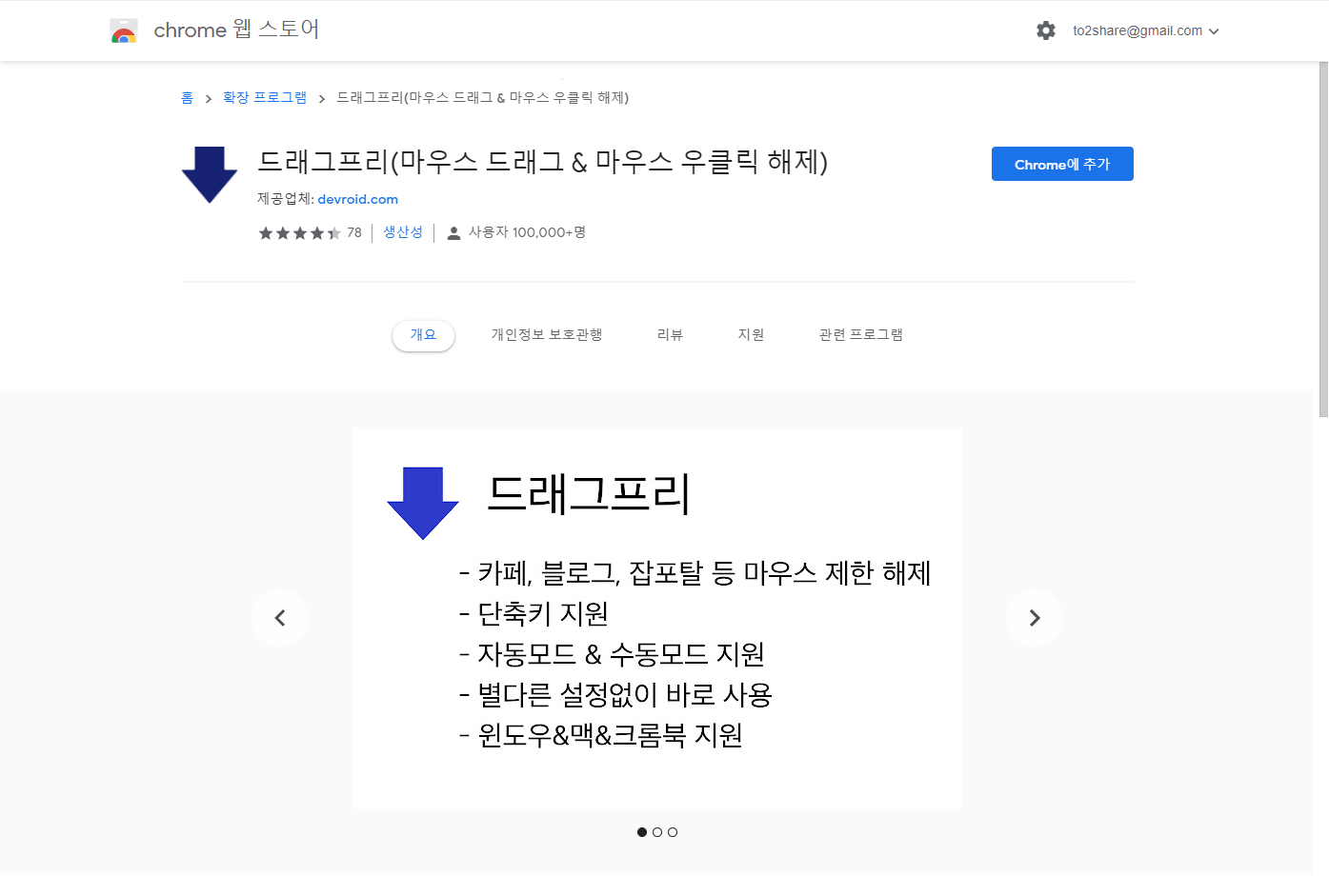Click the DragFree blue arrow extension icon
The width and height of the screenshot is (1329, 896).
click(x=210, y=174)
